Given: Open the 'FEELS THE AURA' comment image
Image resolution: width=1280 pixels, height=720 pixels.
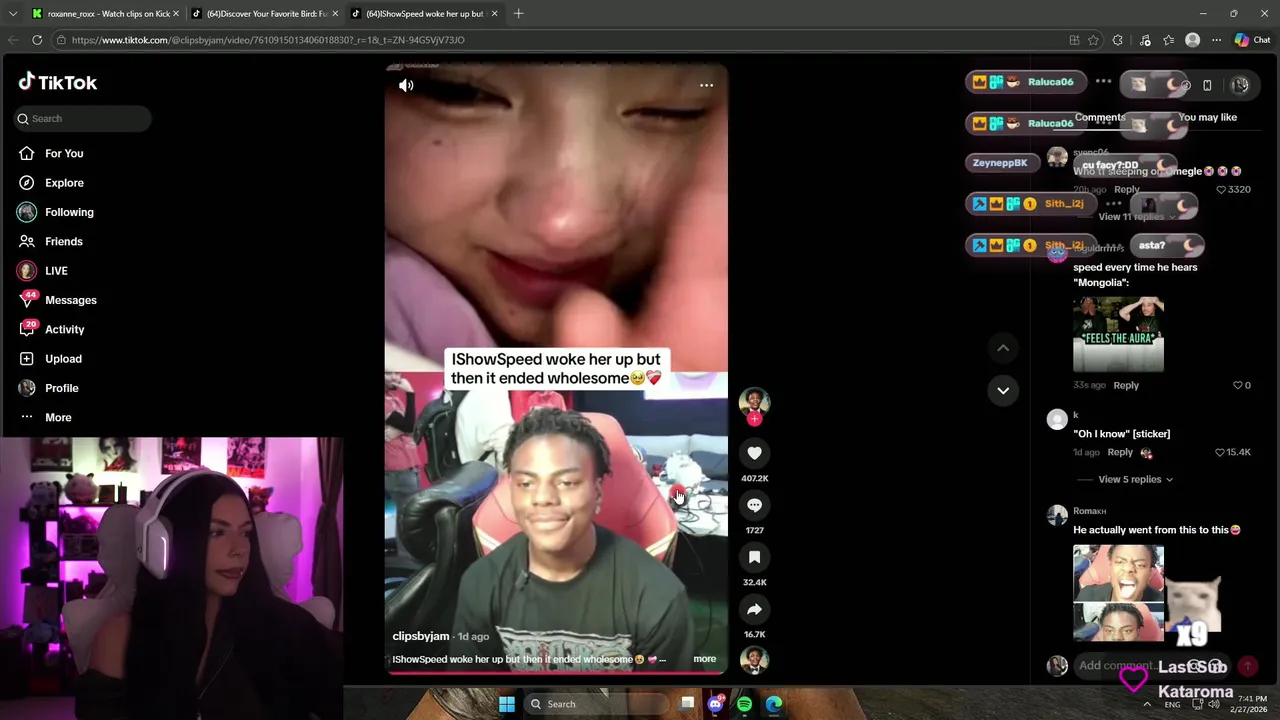Looking at the screenshot, I should pyautogui.click(x=1118, y=334).
